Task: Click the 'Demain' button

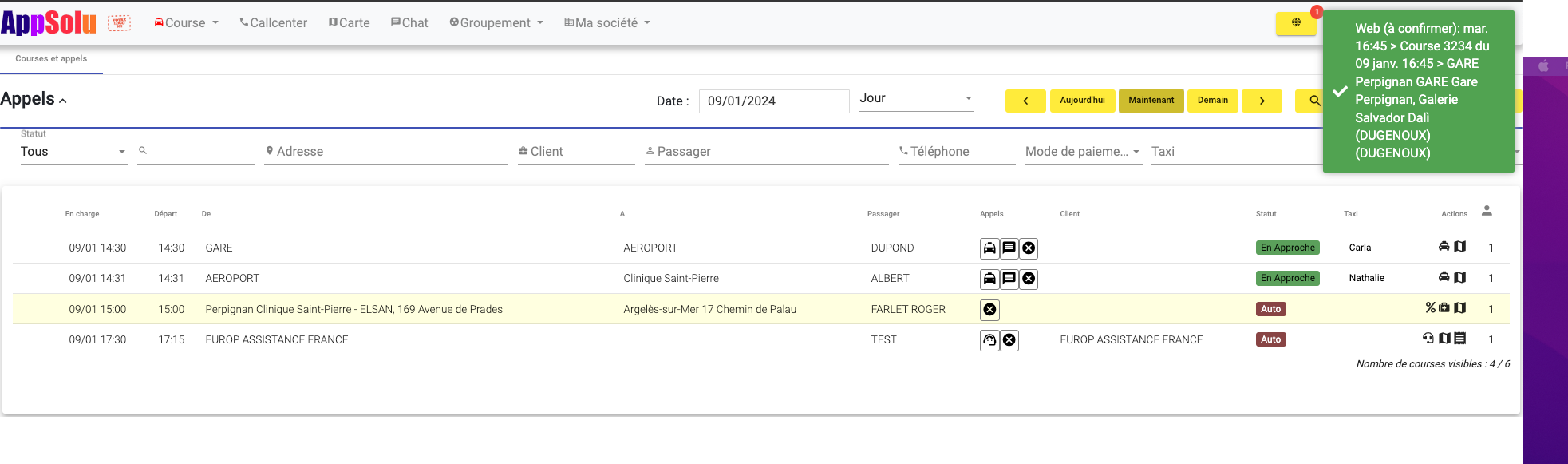Action: (x=1212, y=101)
